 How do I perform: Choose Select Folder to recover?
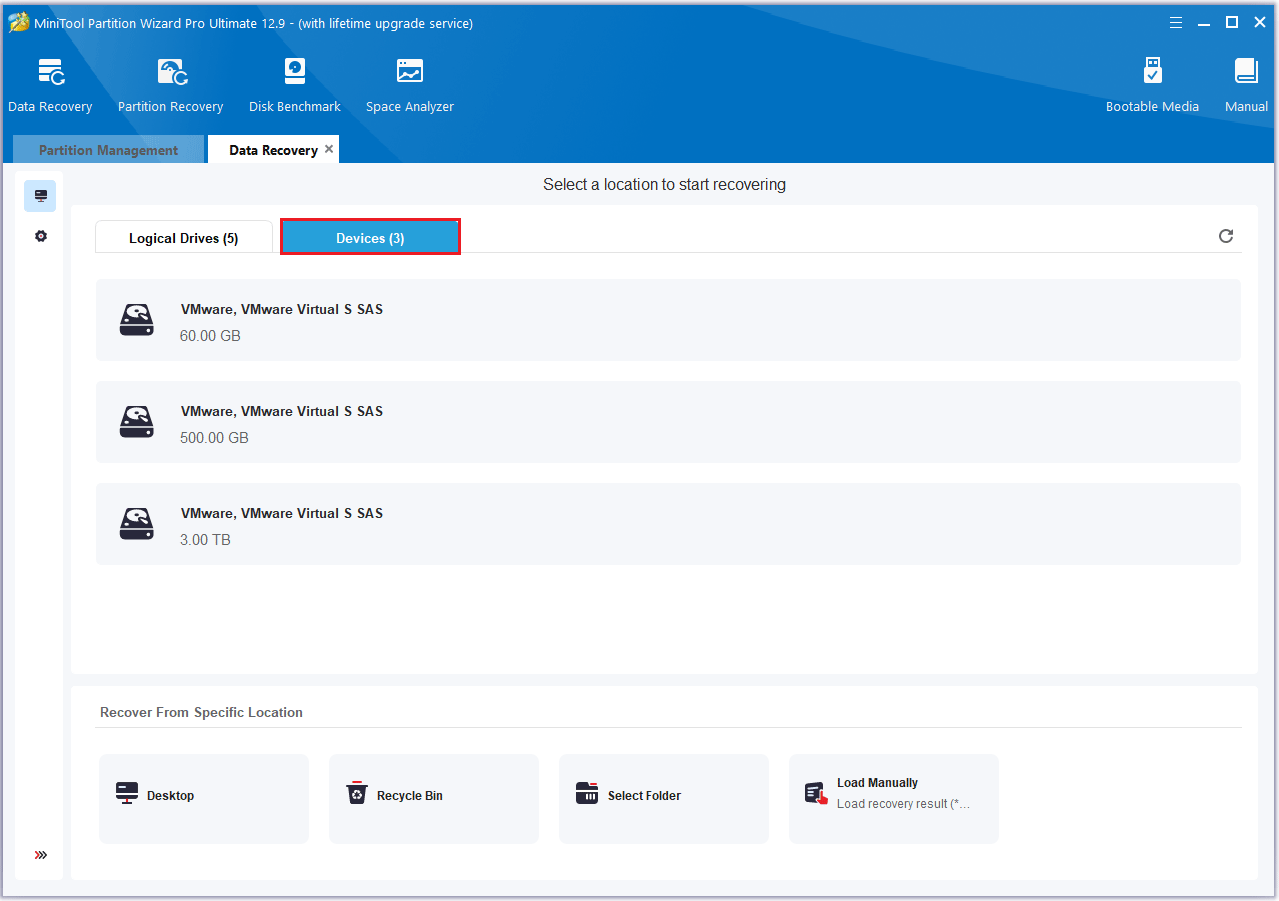tap(664, 798)
